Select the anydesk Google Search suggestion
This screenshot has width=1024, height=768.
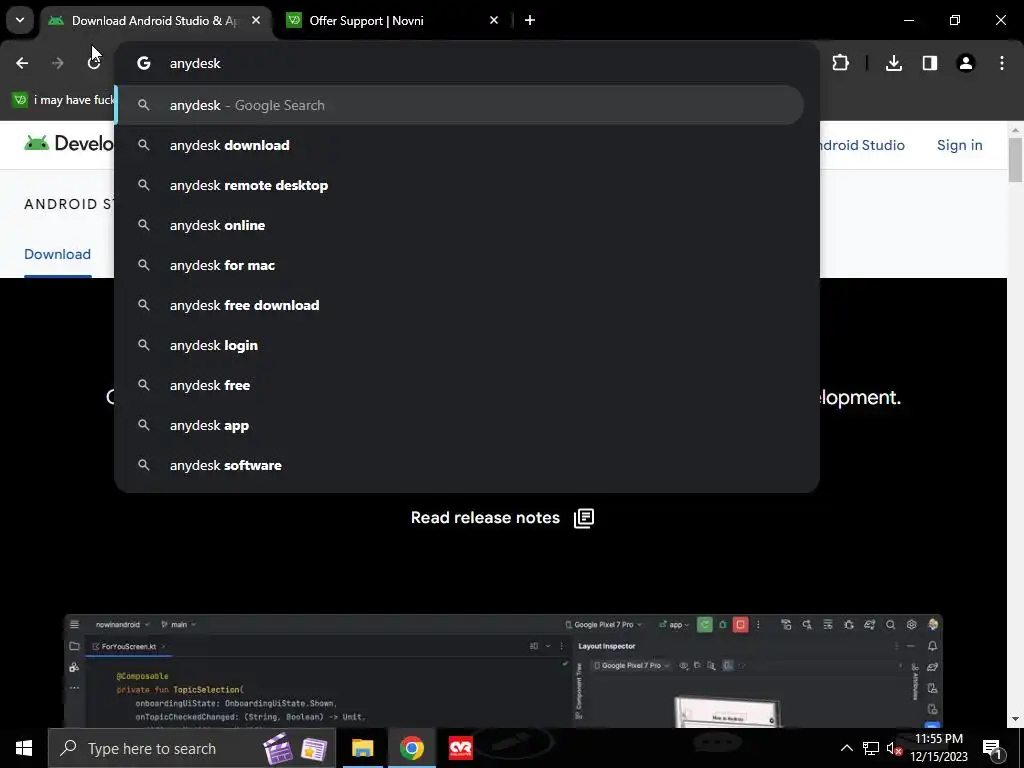pyautogui.click(x=460, y=105)
